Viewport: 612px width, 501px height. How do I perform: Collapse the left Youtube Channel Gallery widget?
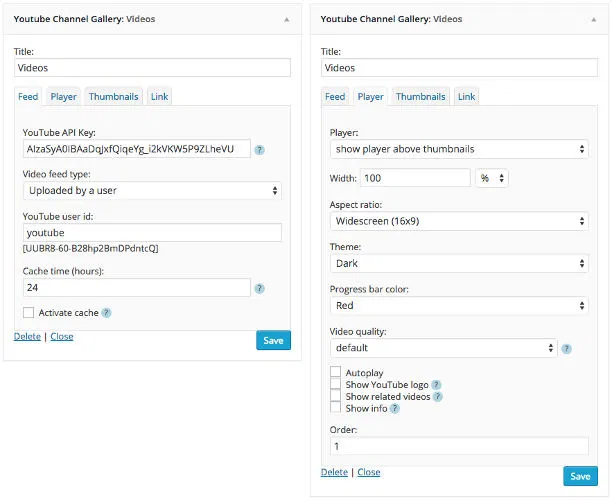coord(287,19)
